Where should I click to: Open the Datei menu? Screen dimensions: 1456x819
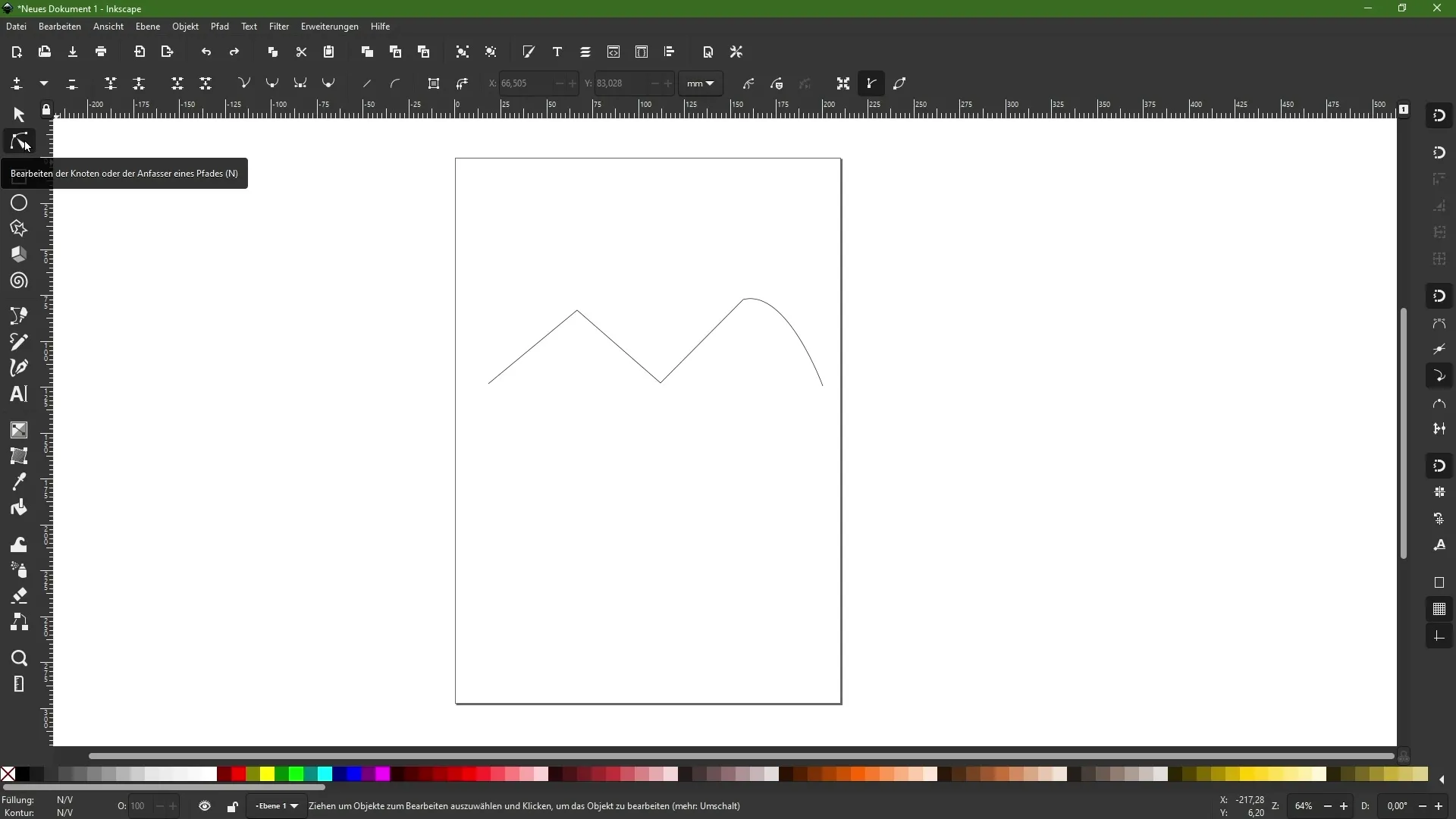(16, 27)
